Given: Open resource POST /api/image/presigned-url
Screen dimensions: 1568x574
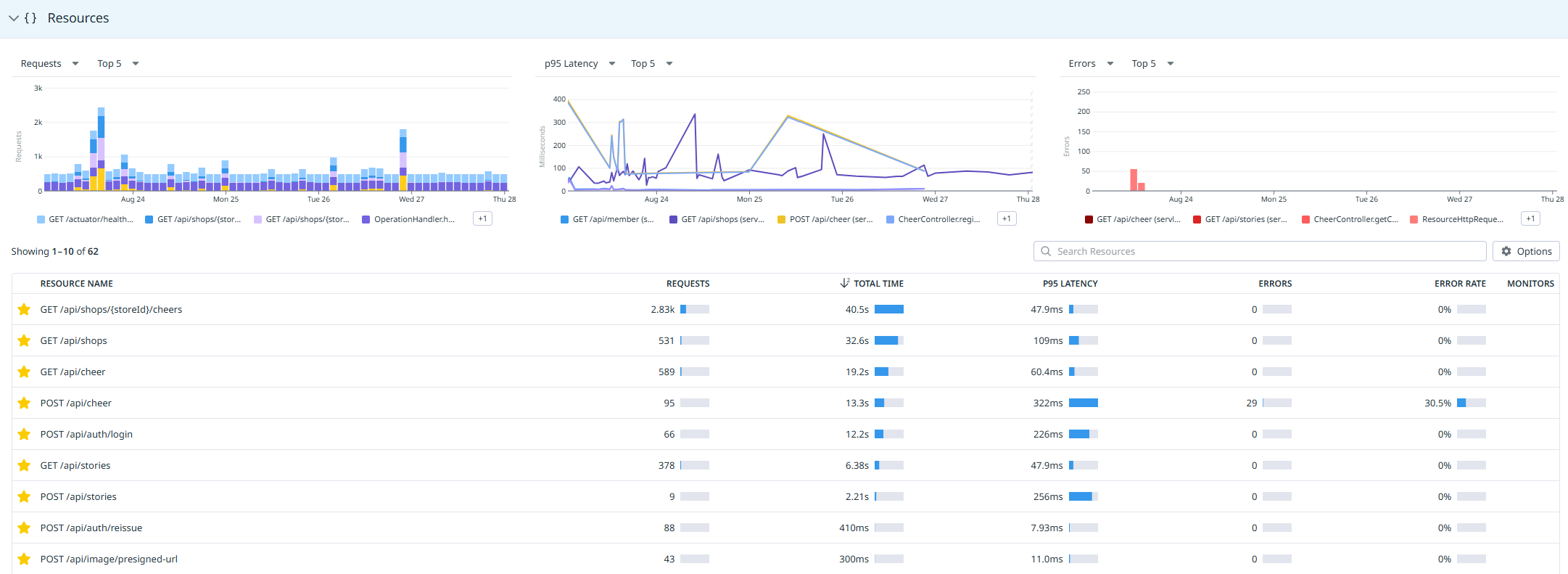Looking at the screenshot, I should [x=109, y=559].
